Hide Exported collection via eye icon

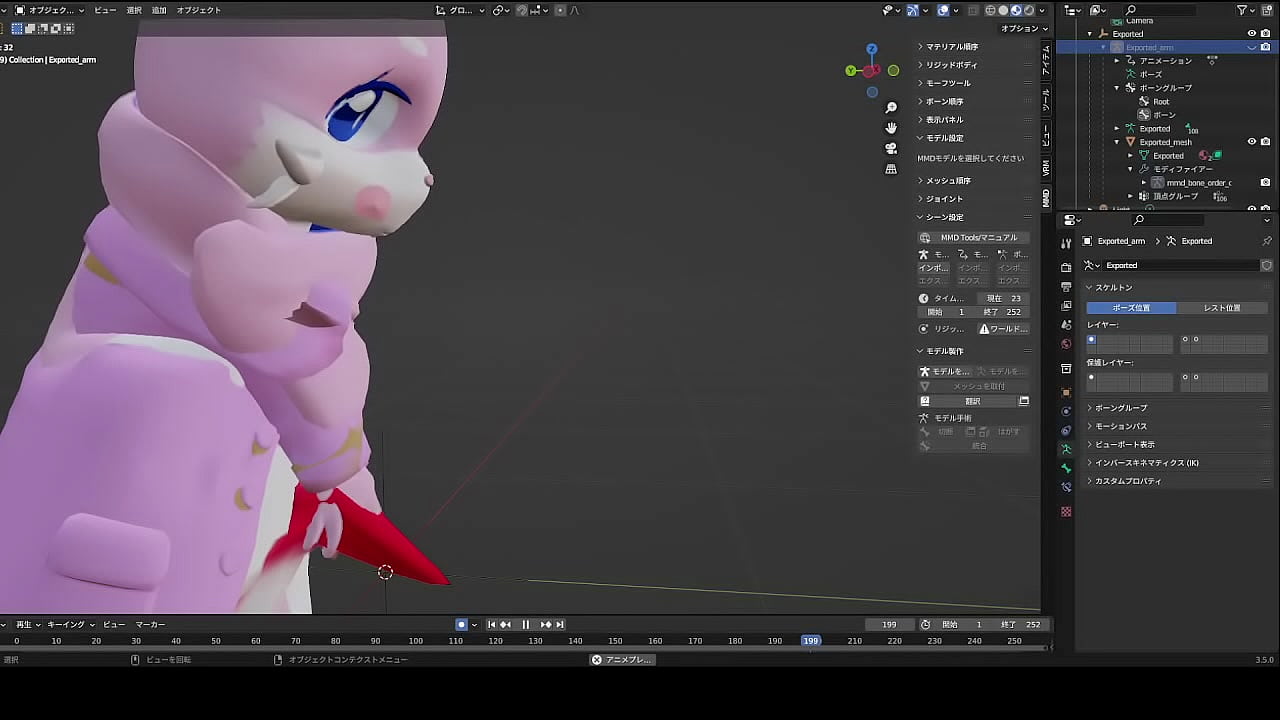(1252, 34)
